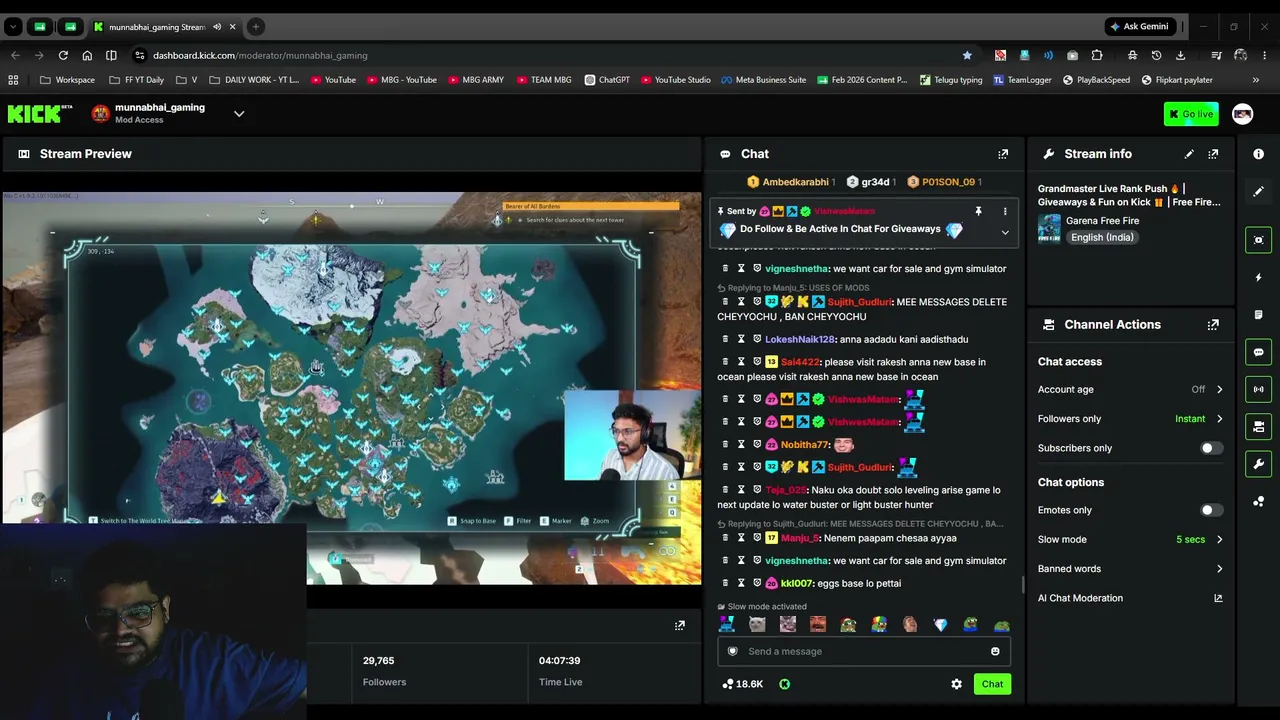Click the Stream info edit pencil
1280x720 pixels.
(x=1189, y=154)
